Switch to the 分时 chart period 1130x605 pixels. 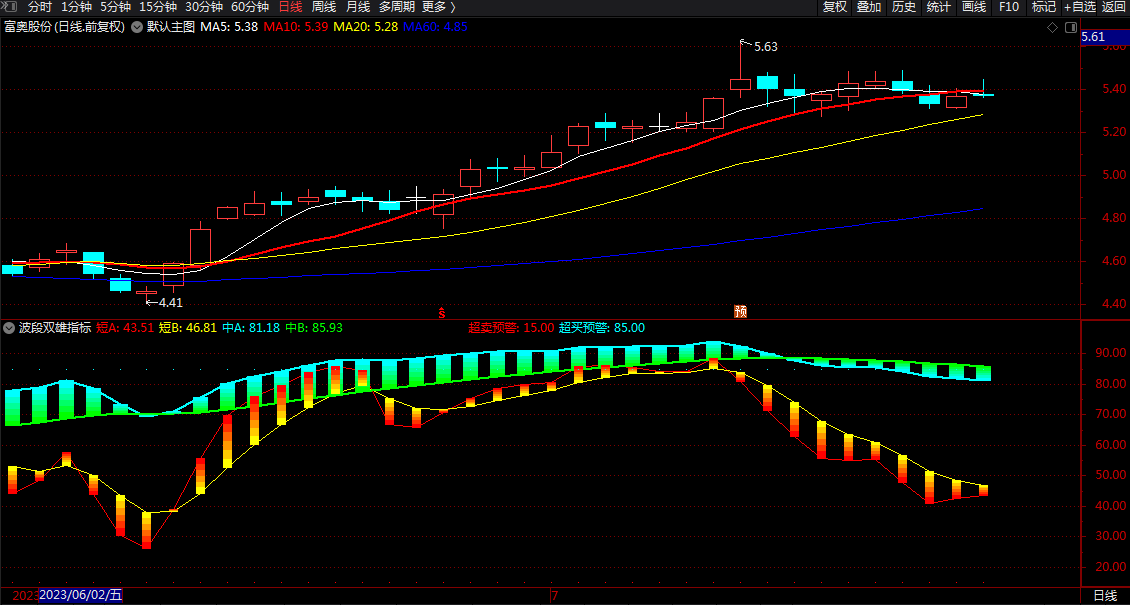pos(40,7)
